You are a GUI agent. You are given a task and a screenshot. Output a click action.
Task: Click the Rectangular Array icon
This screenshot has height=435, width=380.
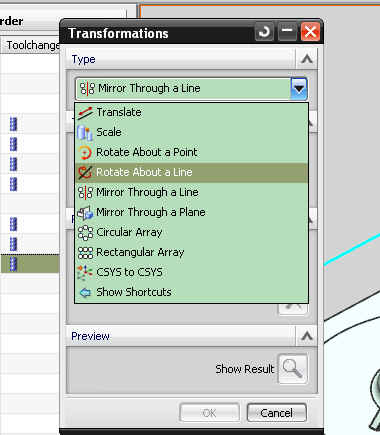pyautogui.click(x=85, y=253)
